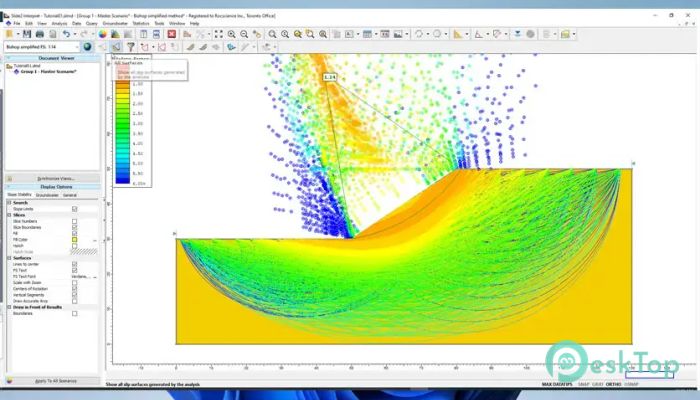700x400 pixels.
Task: Click the Print icon in toolbar
Action: [40, 34]
